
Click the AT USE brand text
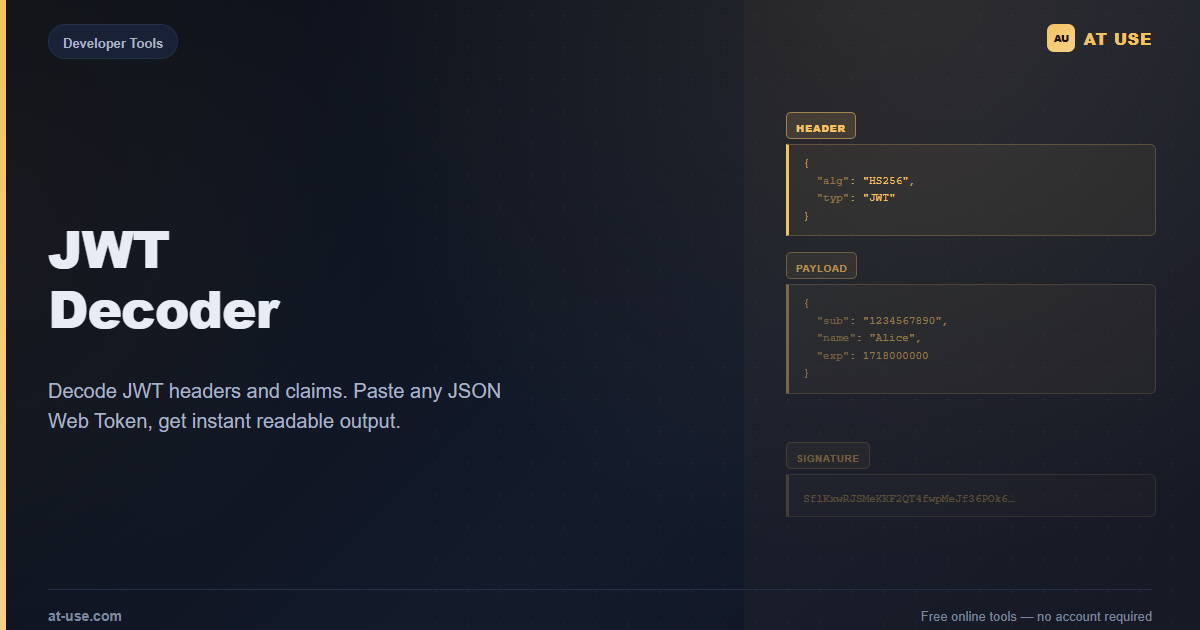(x=1118, y=39)
